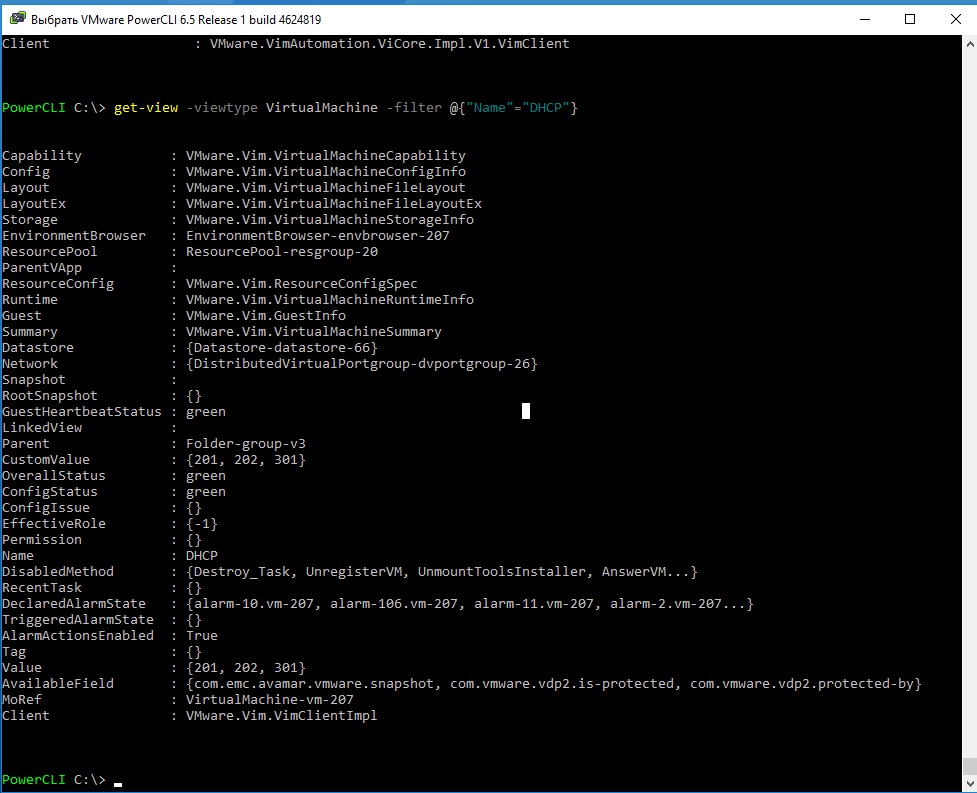Click the PowerCLI window icon in title bar
The height and width of the screenshot is (793, 977).
point(17,19)
